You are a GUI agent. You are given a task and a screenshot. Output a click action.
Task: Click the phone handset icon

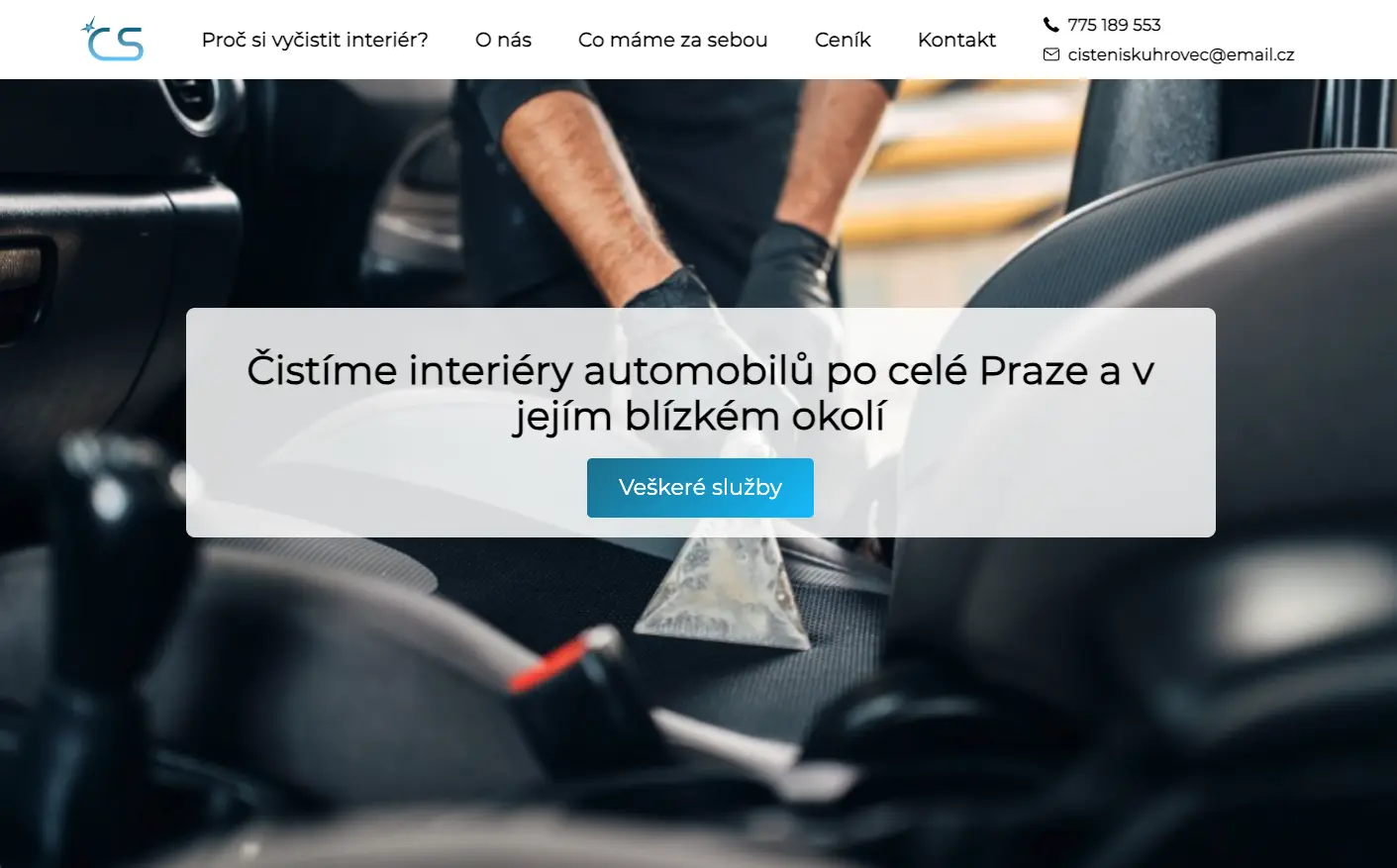point(1050,25)
